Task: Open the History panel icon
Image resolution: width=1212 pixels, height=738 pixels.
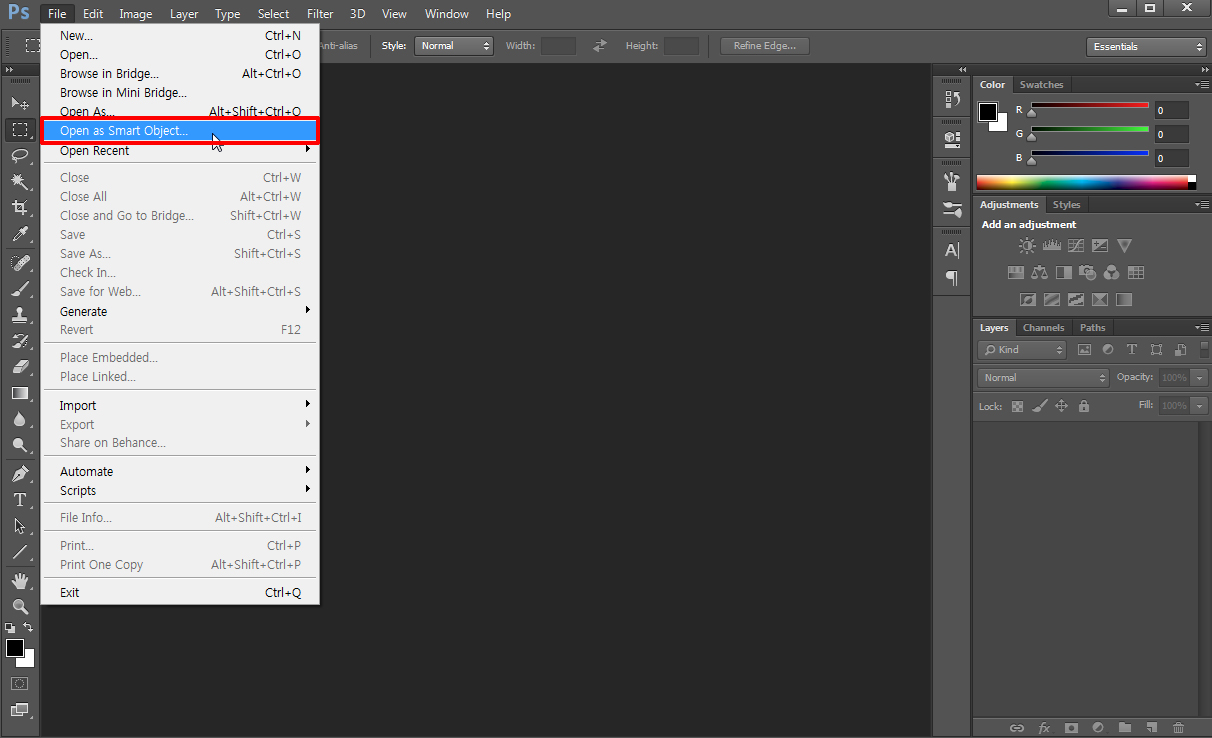Action: [x=952, y=100]
